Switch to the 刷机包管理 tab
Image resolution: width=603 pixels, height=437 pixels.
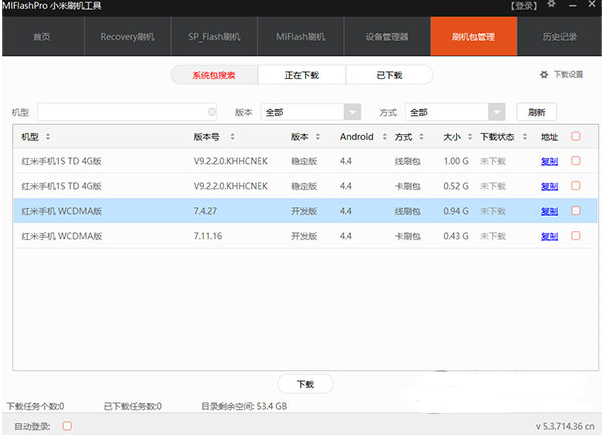(474, 37)
